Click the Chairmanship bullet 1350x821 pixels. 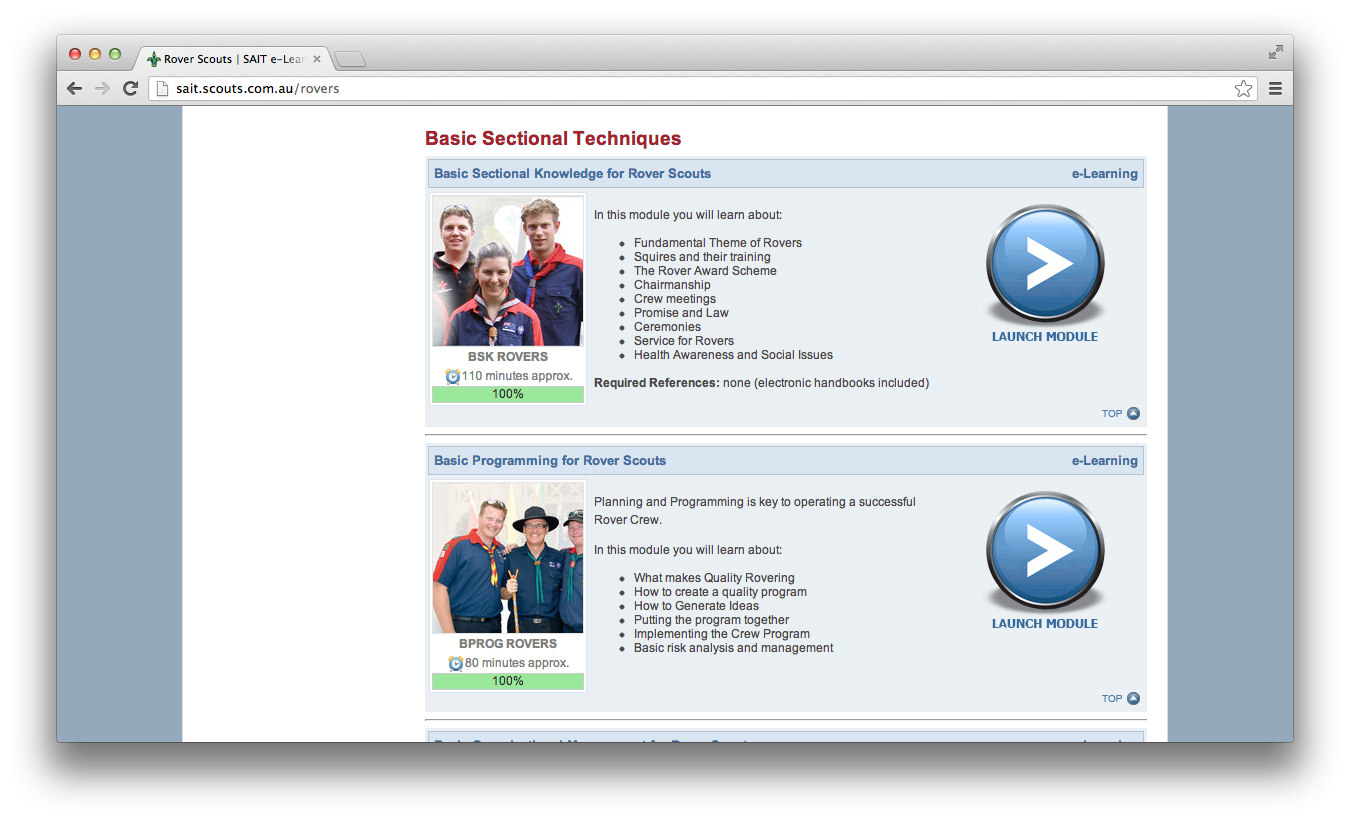click(x=672, y=285)
